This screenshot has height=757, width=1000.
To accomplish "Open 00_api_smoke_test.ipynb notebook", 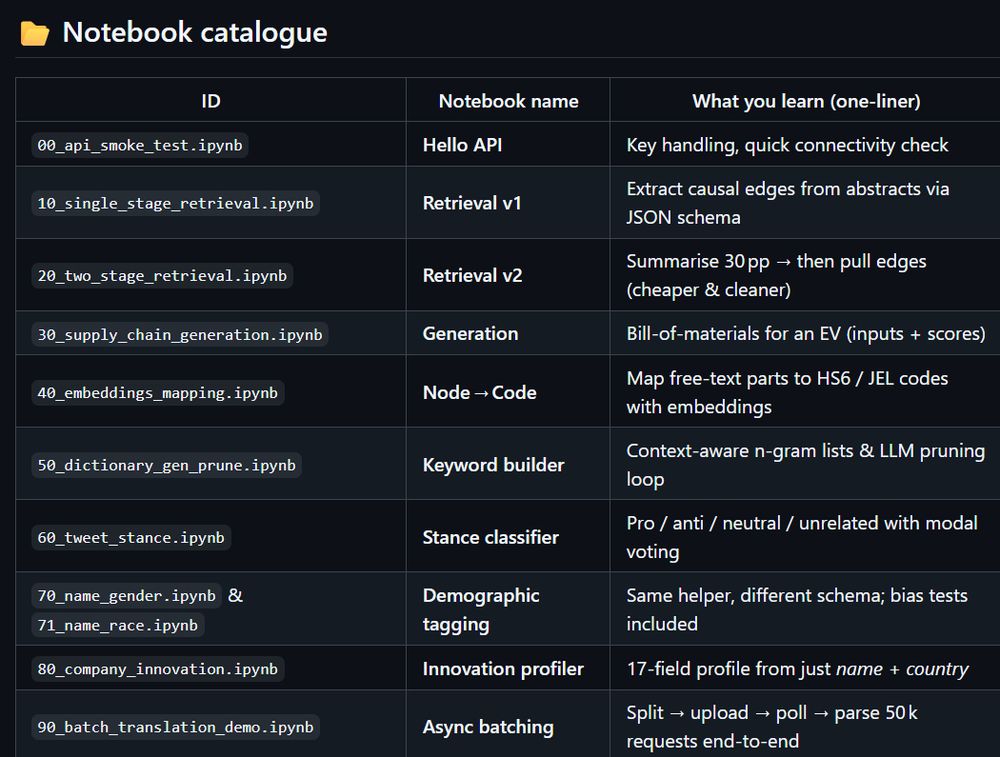I will pyautogui.click(x=140, y=145).
